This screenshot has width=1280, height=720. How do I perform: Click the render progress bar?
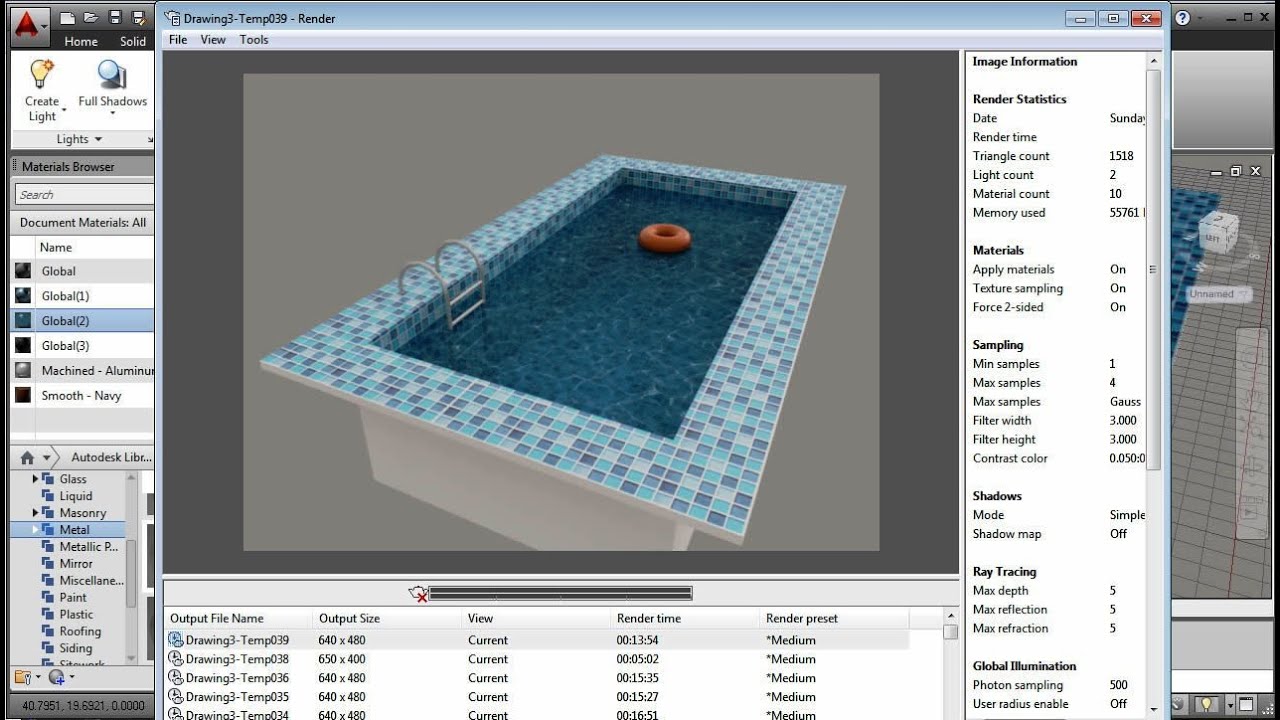pyautogui.click(x=560, y=594)
